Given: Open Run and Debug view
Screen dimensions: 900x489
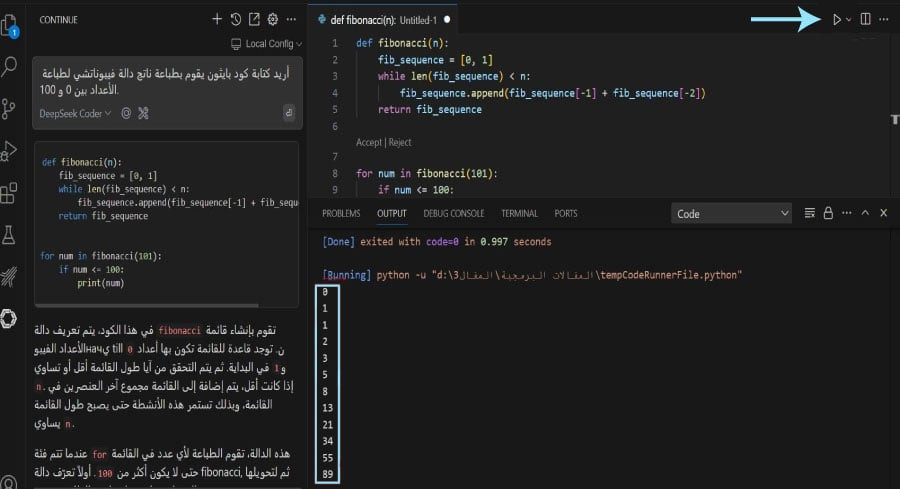Looking at the screenshot, I should pos(9,150).
